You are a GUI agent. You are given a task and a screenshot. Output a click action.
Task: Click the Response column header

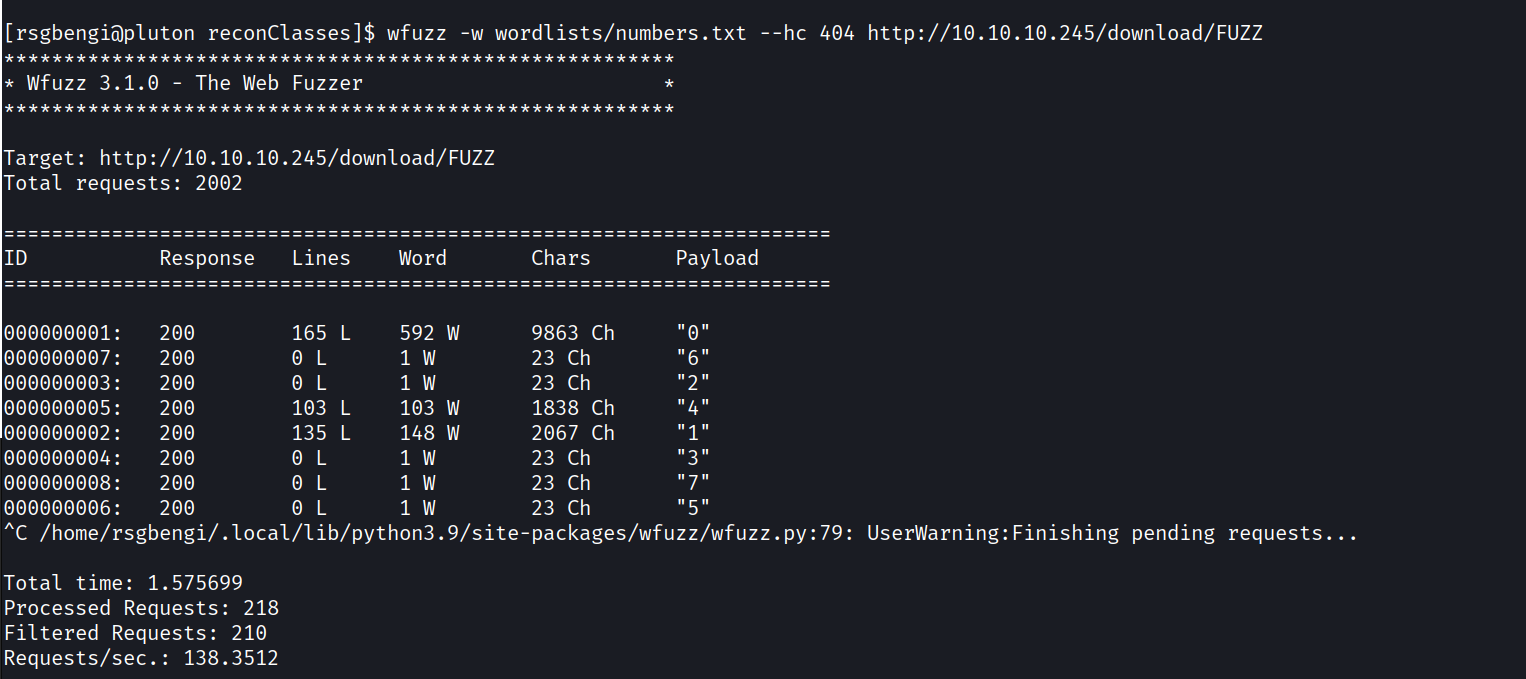206,258
